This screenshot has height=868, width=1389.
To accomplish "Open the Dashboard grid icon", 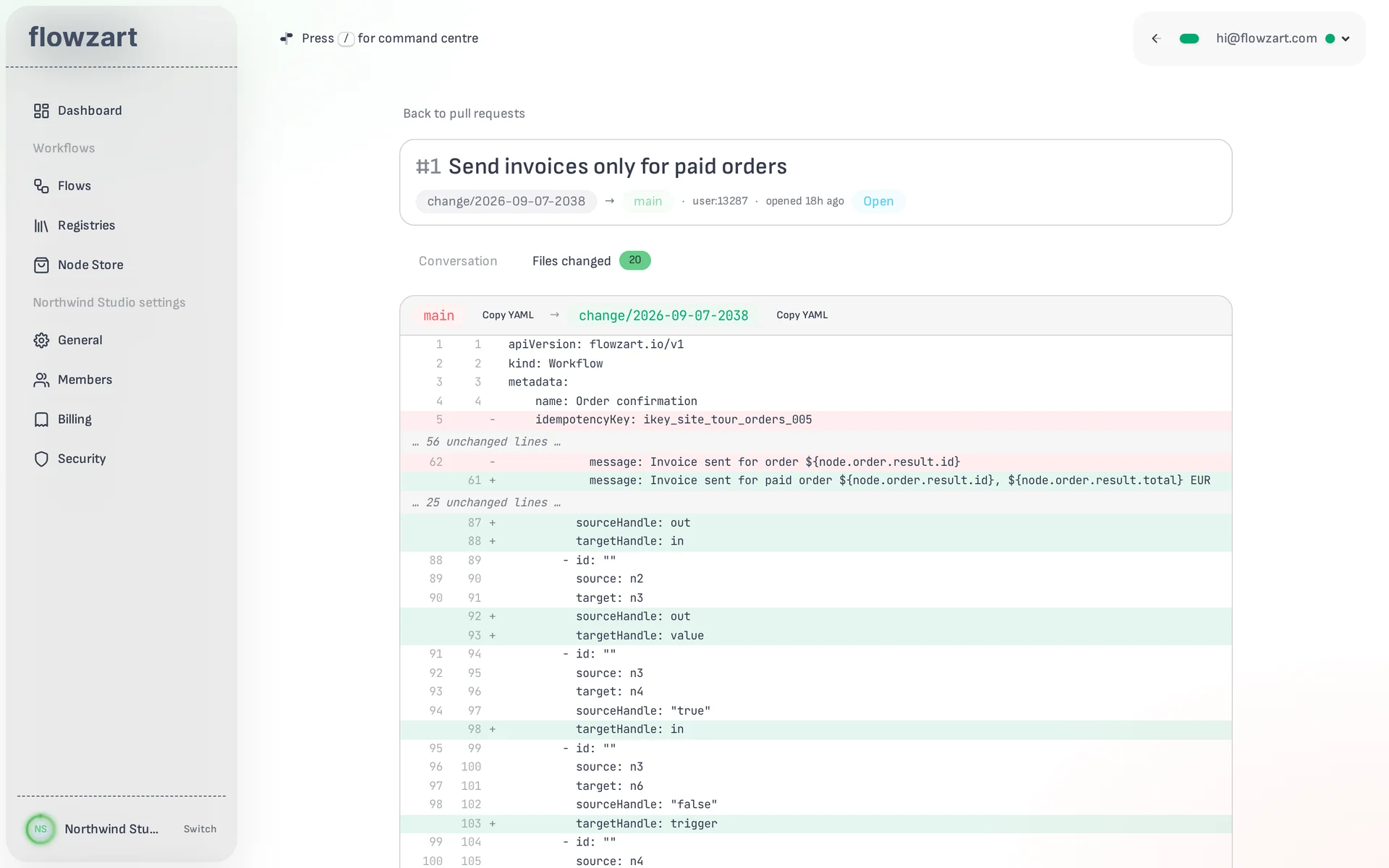I will pos(41,111).
